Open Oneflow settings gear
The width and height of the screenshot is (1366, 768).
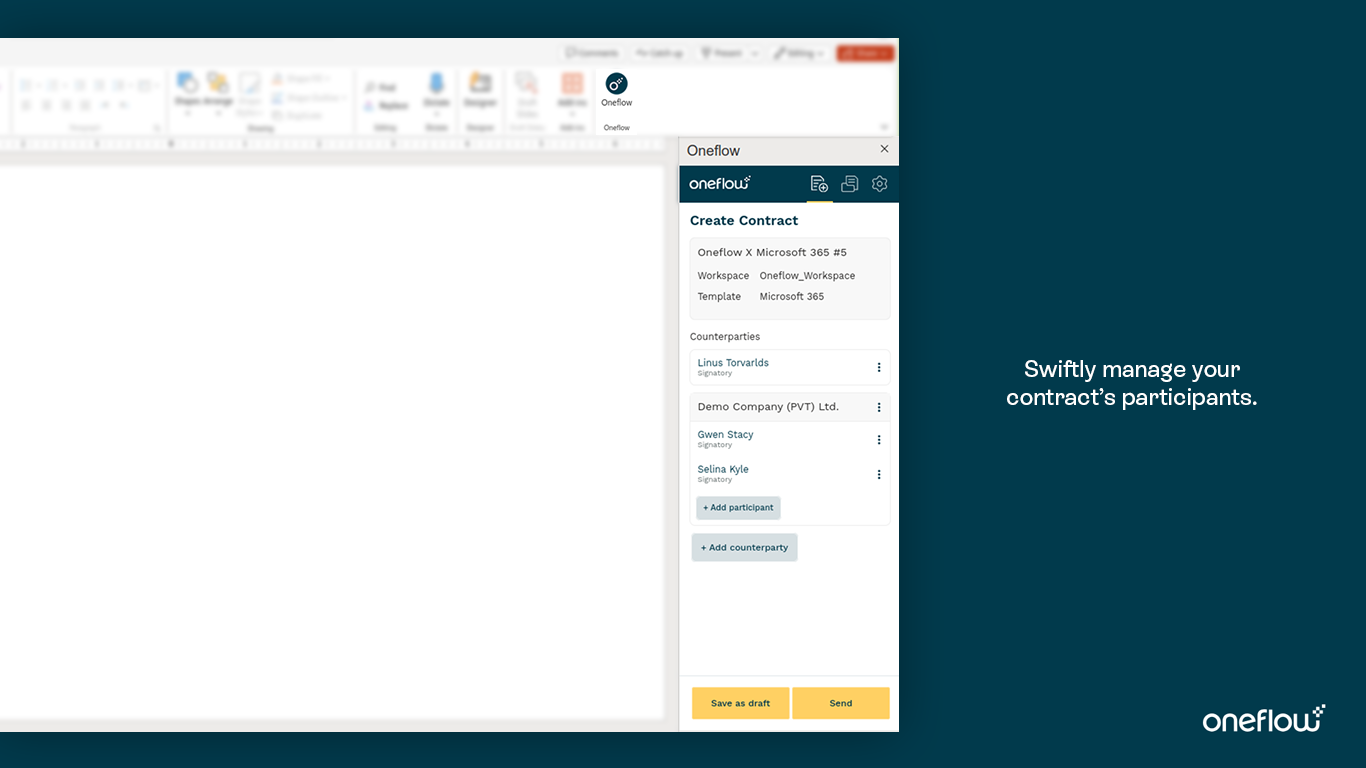click(879, 184)
